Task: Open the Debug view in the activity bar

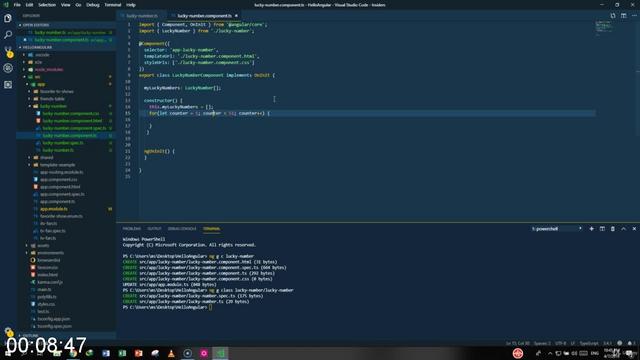Action: [x=8, y=68]
